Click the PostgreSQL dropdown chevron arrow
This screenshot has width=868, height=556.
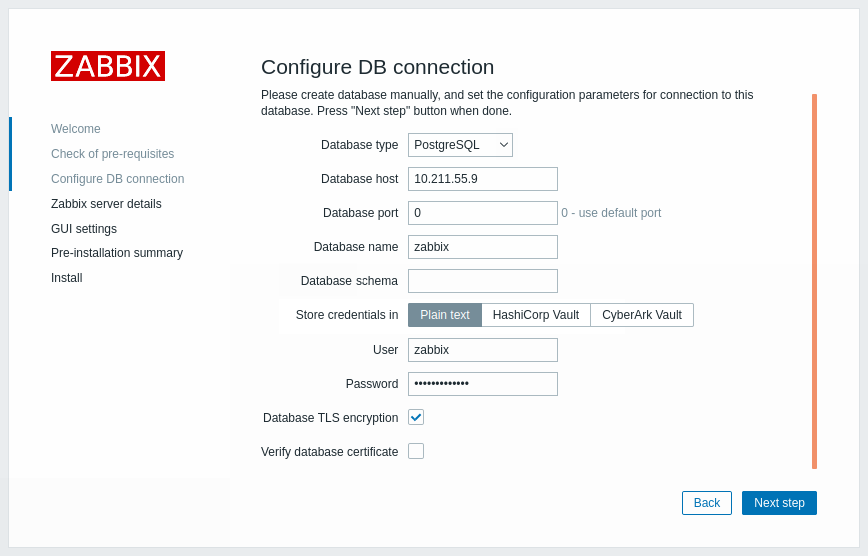[x=503, y=145]
